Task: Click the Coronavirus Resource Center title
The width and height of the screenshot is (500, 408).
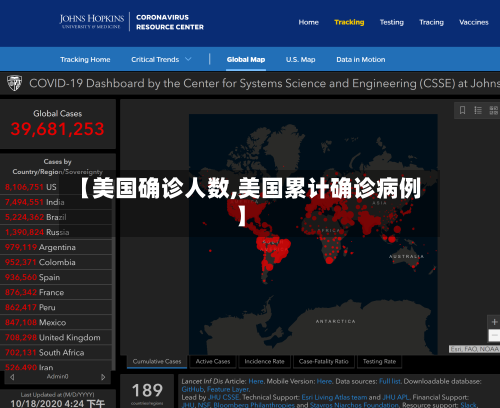Action: [170, 22]
